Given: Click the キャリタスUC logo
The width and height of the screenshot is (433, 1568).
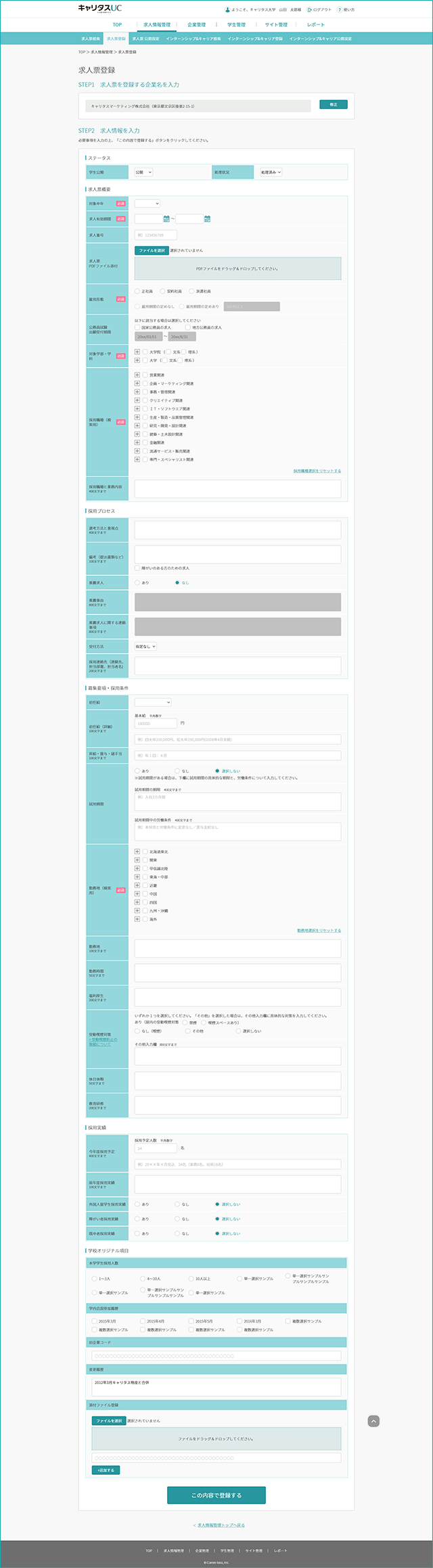Looking at the screenshot, I should [99, 9].
